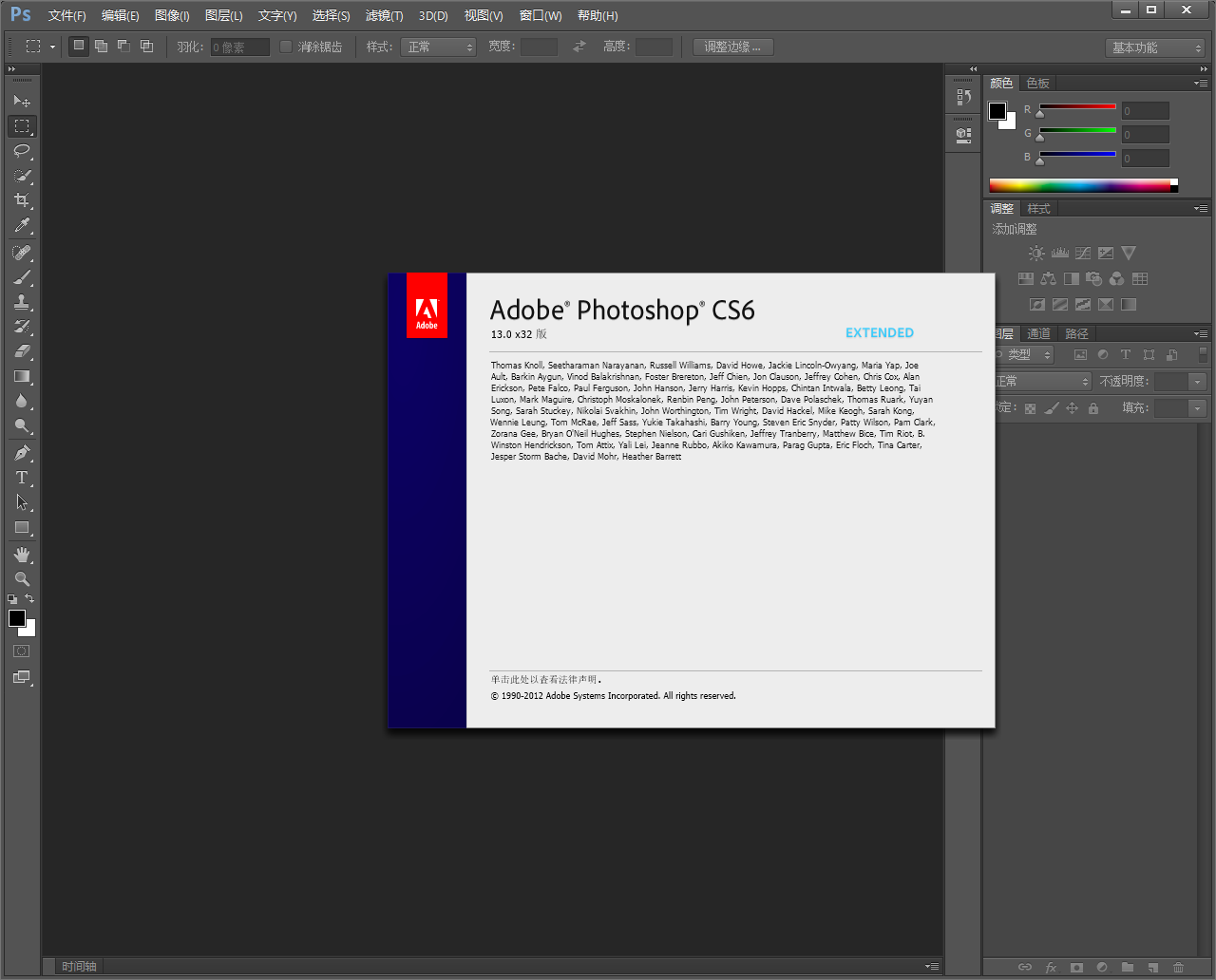Viewport: 1216px width, 980px height.
Task: Add a Photo Filter adjustment
Action: pyautogui.click(x=1093, y=279)
